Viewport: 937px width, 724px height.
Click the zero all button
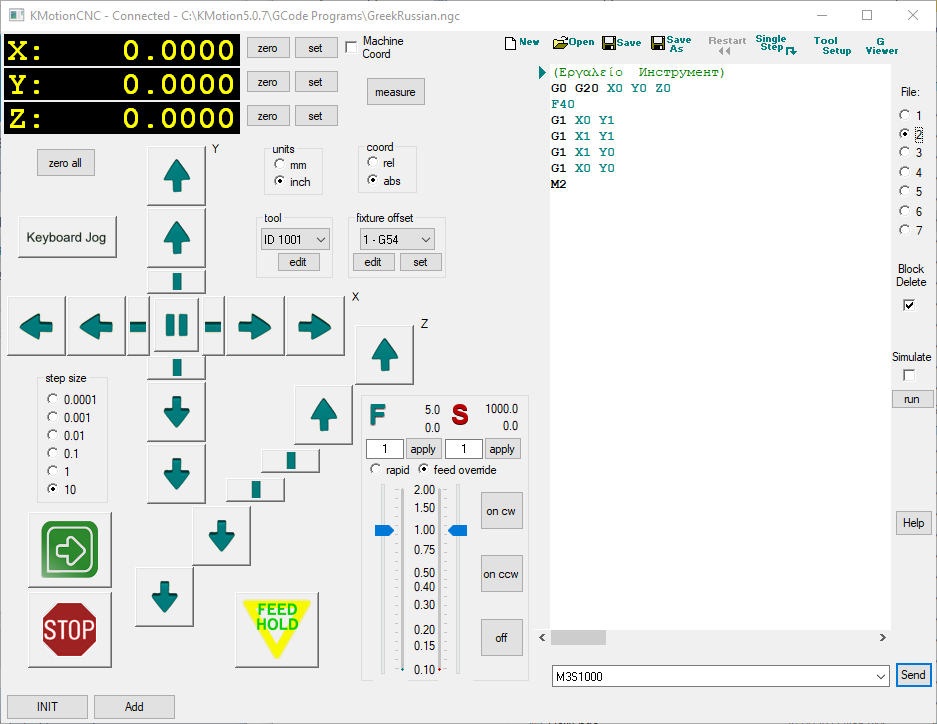click(x=65, y=163)
